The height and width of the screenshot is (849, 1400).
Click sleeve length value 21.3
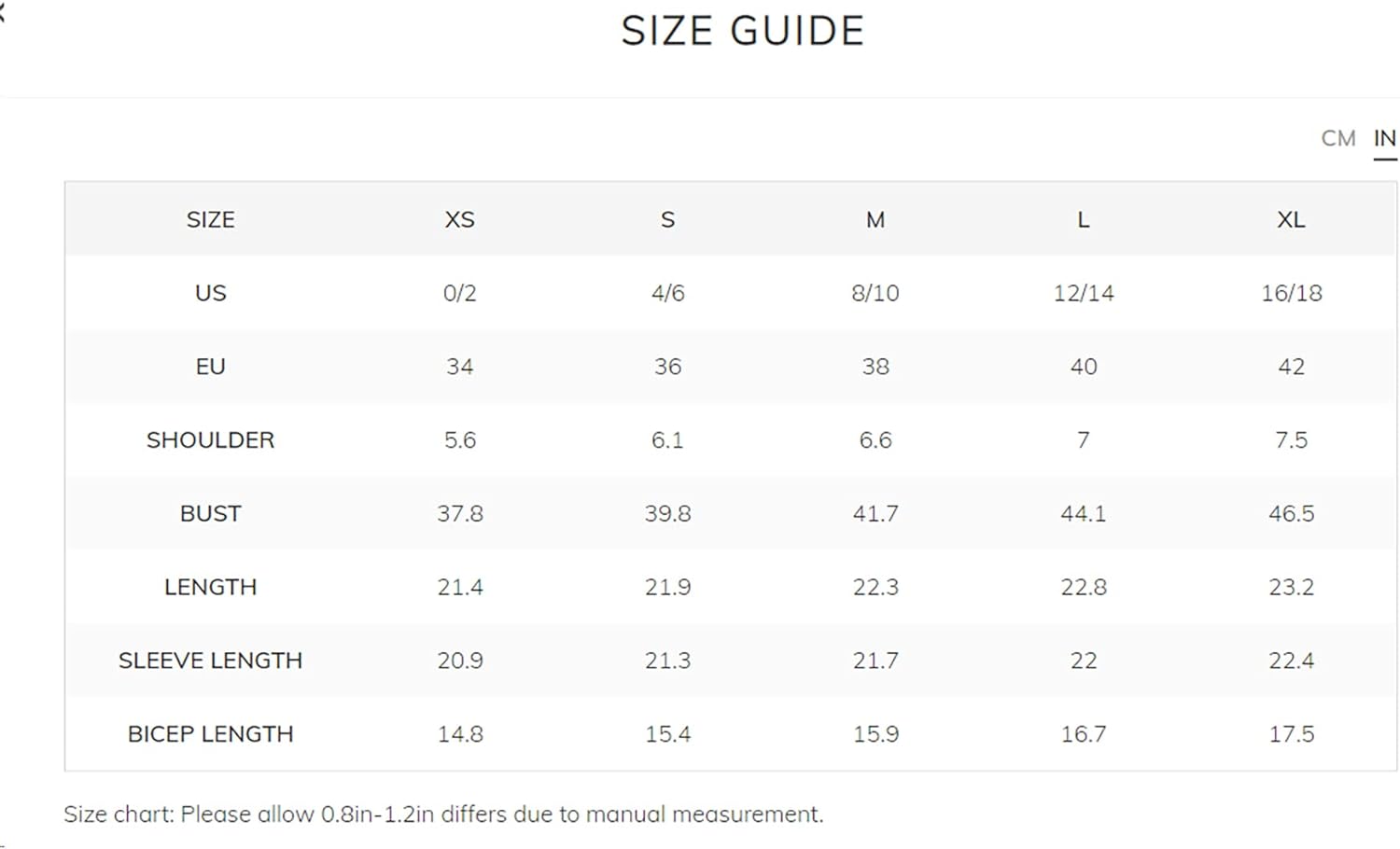[667, 661]
